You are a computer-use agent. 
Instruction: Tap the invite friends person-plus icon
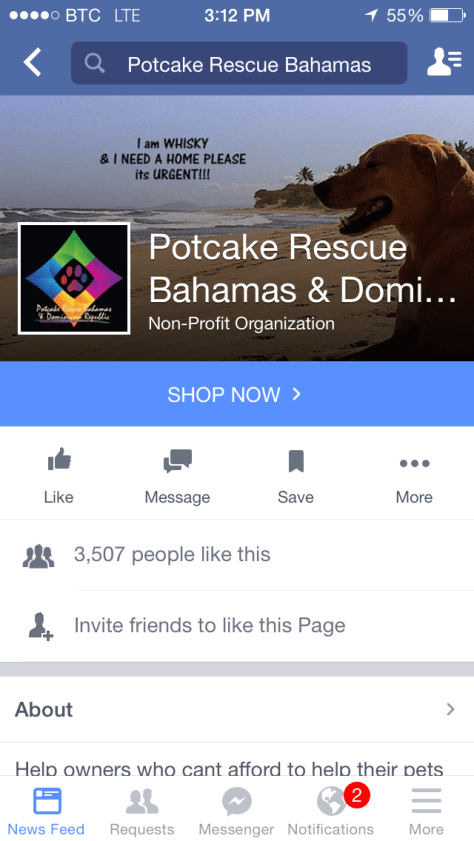tap(40, 626)
